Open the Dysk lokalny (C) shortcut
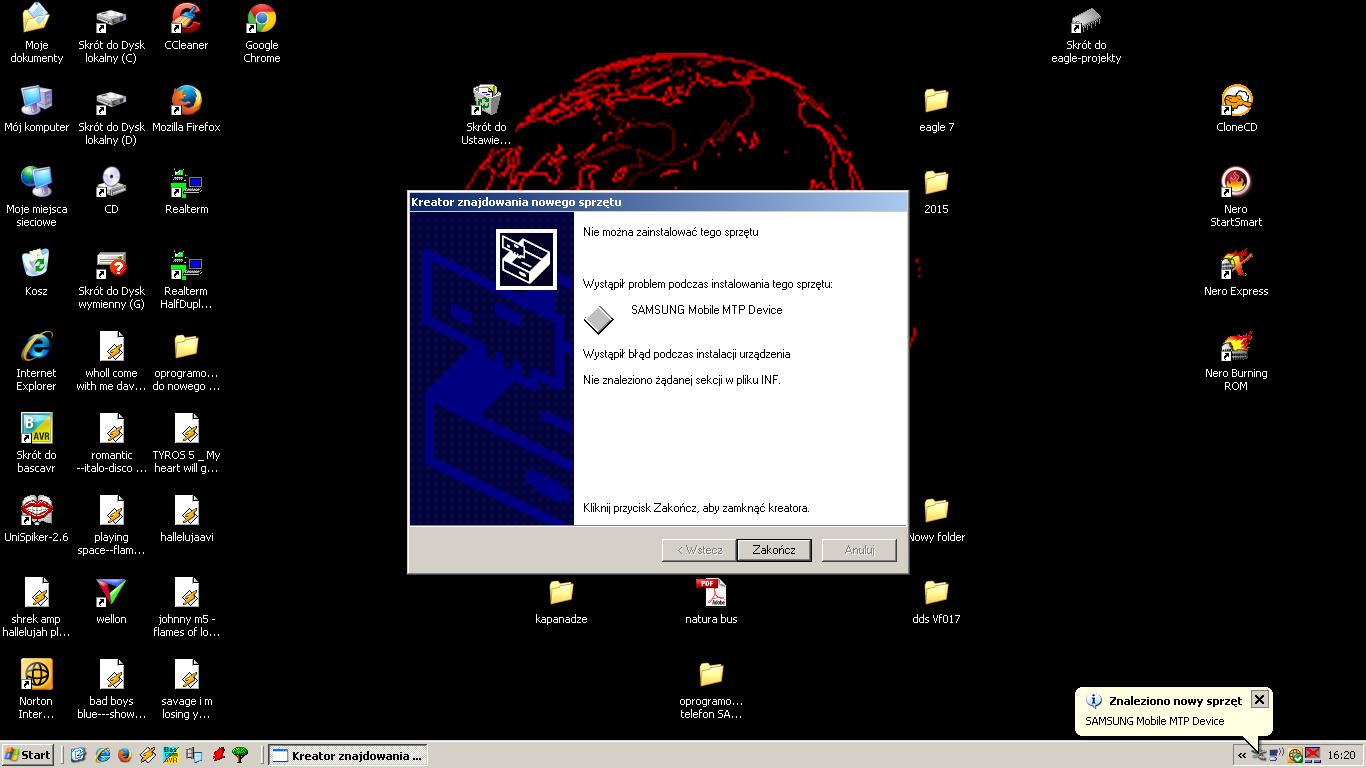1366x768 pixels. [111, 33]
